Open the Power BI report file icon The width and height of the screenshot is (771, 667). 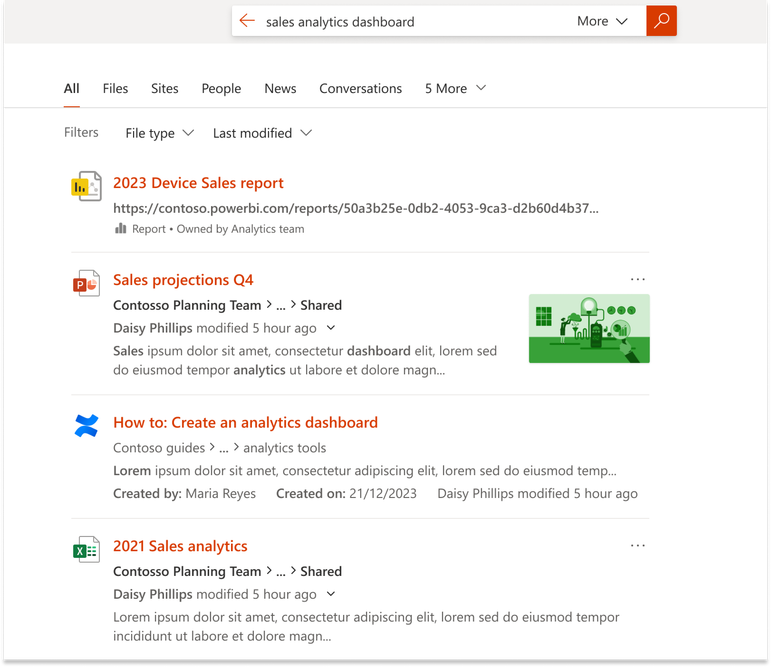pyautogui.click(x=87, y=186)
